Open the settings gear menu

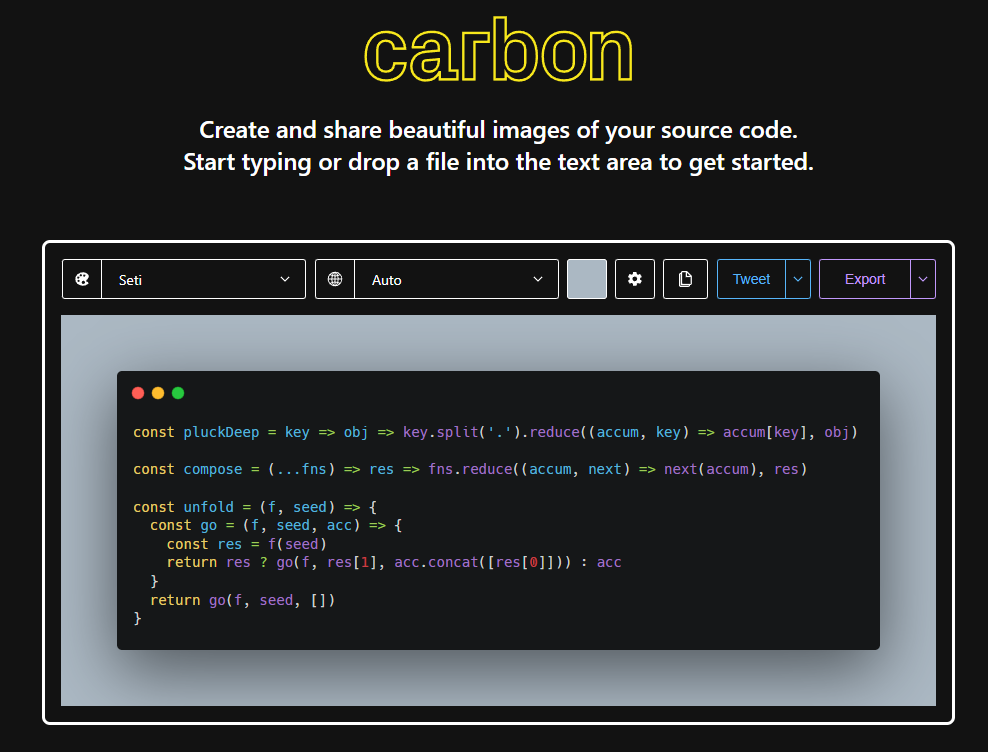click(635, 279)
